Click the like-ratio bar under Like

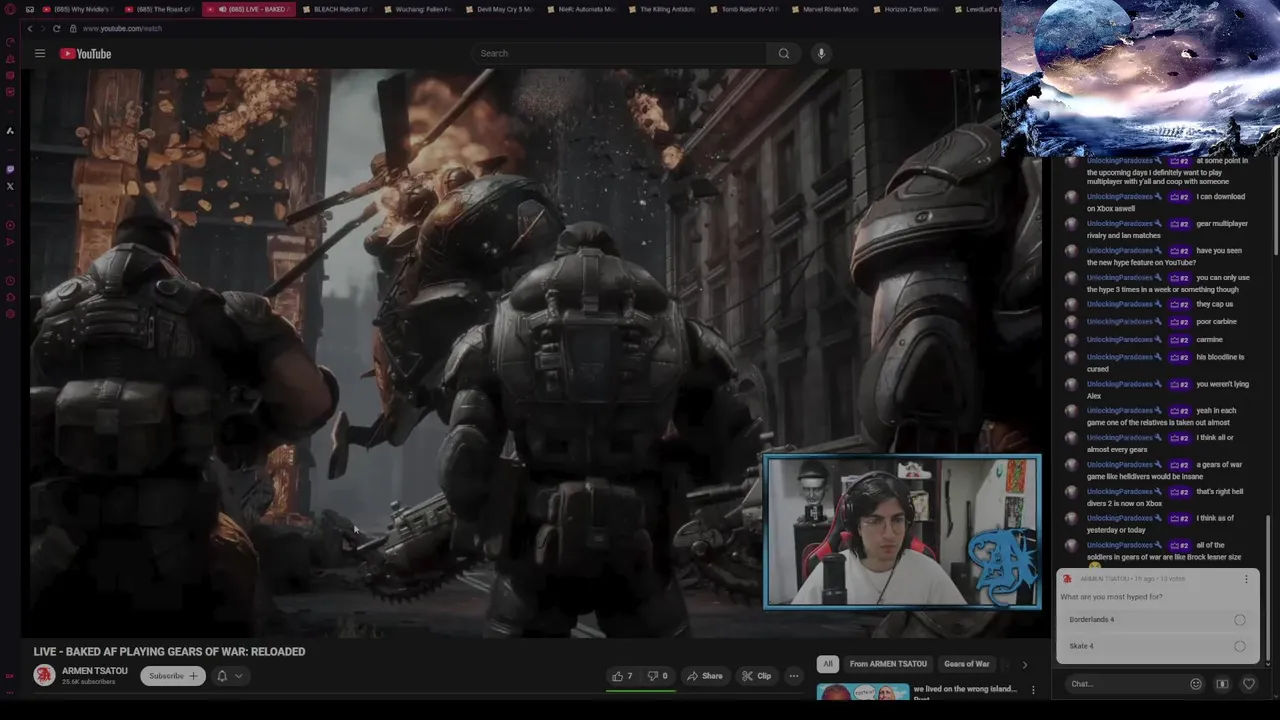[641, 690]
